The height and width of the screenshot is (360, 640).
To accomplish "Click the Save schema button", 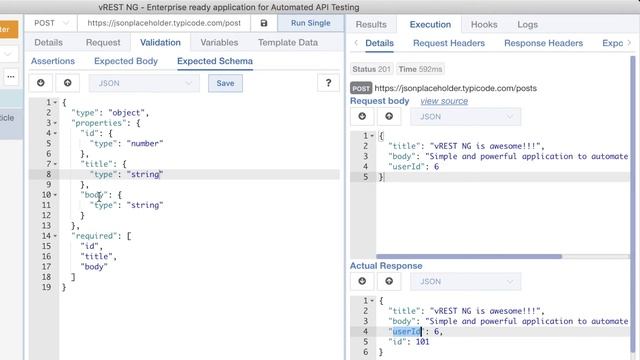I will [225, 83].
